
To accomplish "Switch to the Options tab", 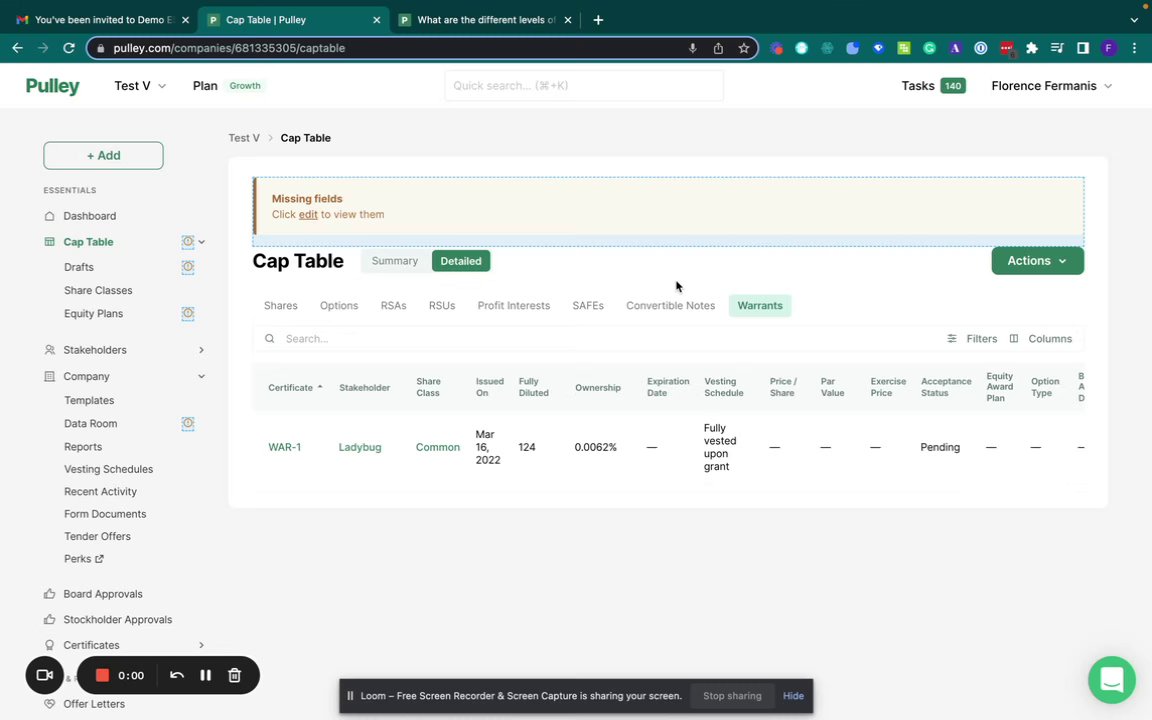I will point(339,306).
